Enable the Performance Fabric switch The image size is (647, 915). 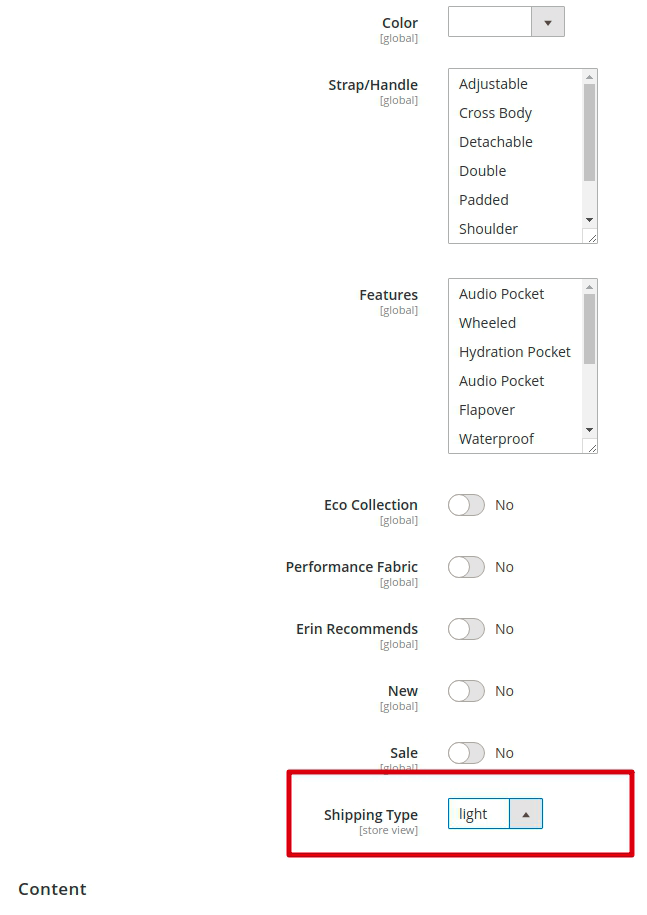[466, 567]
